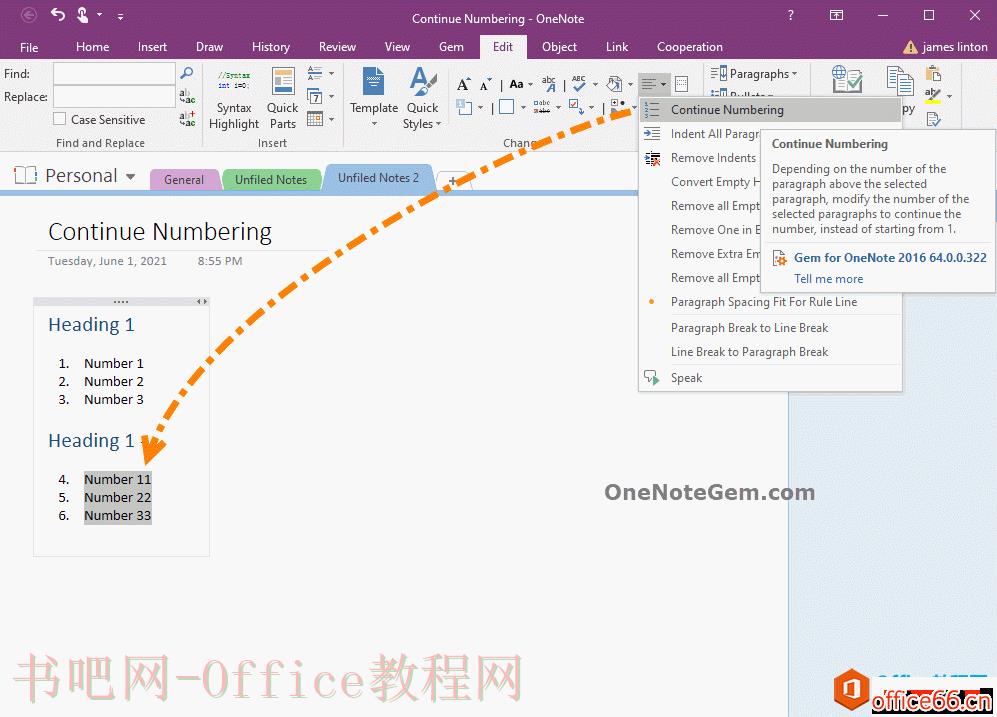Screen dimensions: 997x717
Task: Click the dotted page border icon
Action: click(682, 84)
